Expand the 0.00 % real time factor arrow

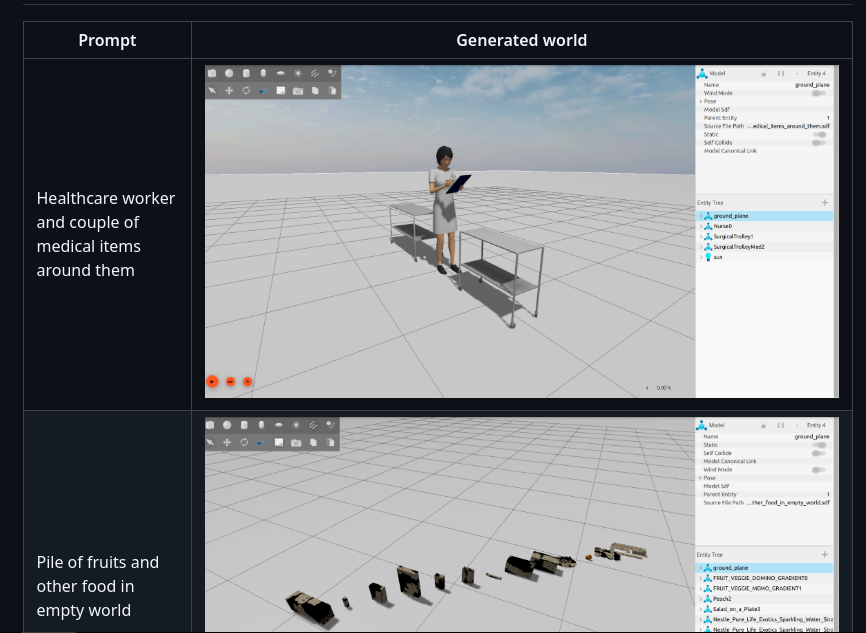point(647,388)
